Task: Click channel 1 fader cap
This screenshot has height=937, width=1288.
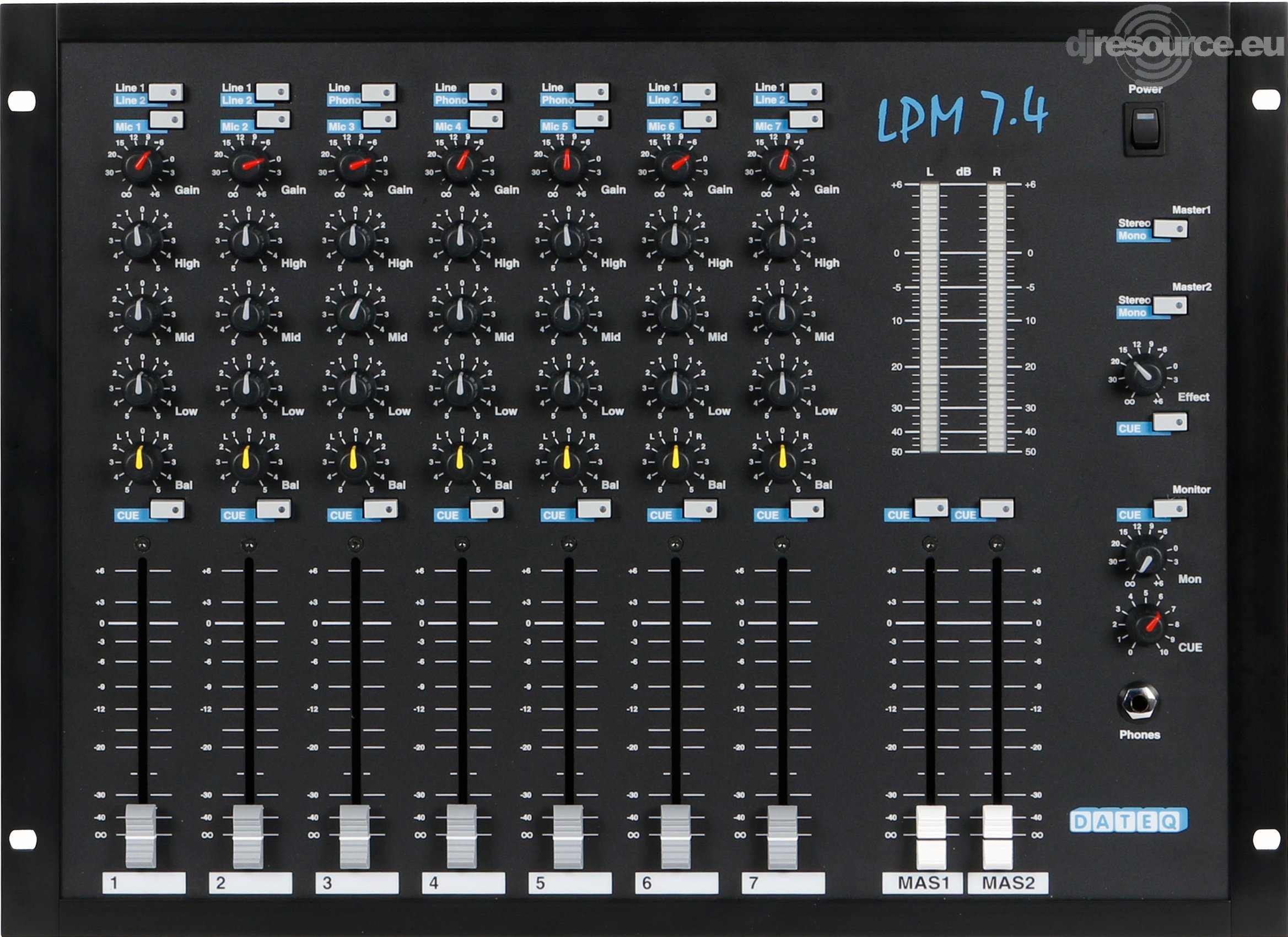Action: (141, 836)
